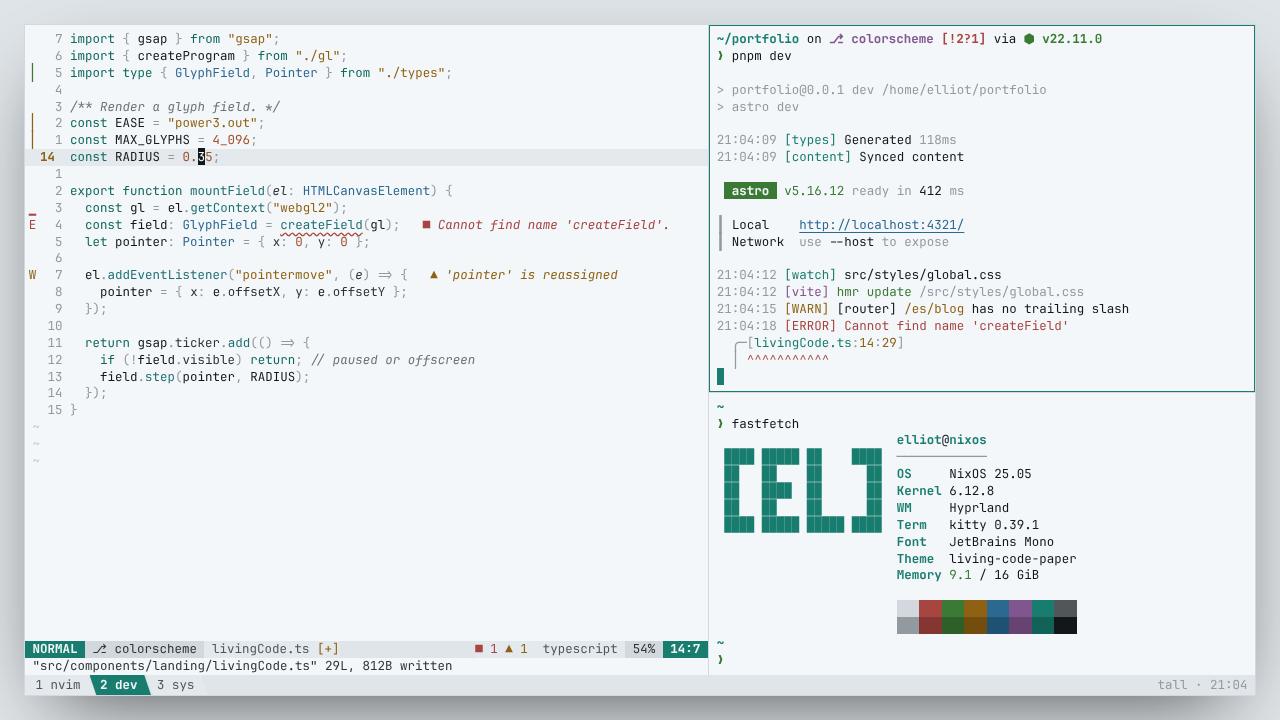1280x720 pixels.
Task: Click the 'elliot@nixos' fastfetch header
Action: coord(941,440)
